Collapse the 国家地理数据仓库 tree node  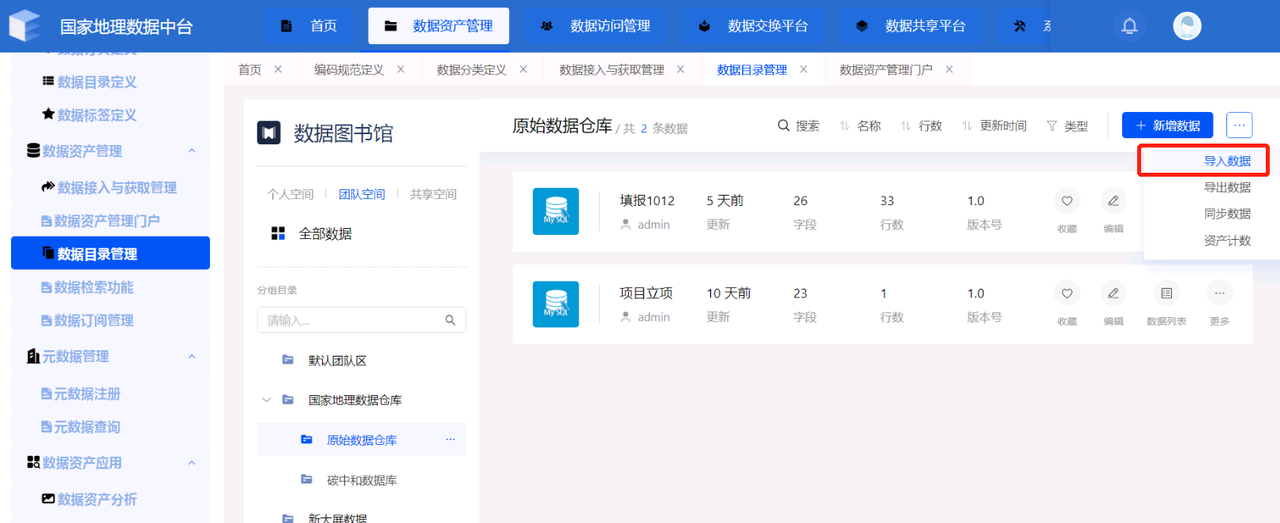click(x=266, y=400)
